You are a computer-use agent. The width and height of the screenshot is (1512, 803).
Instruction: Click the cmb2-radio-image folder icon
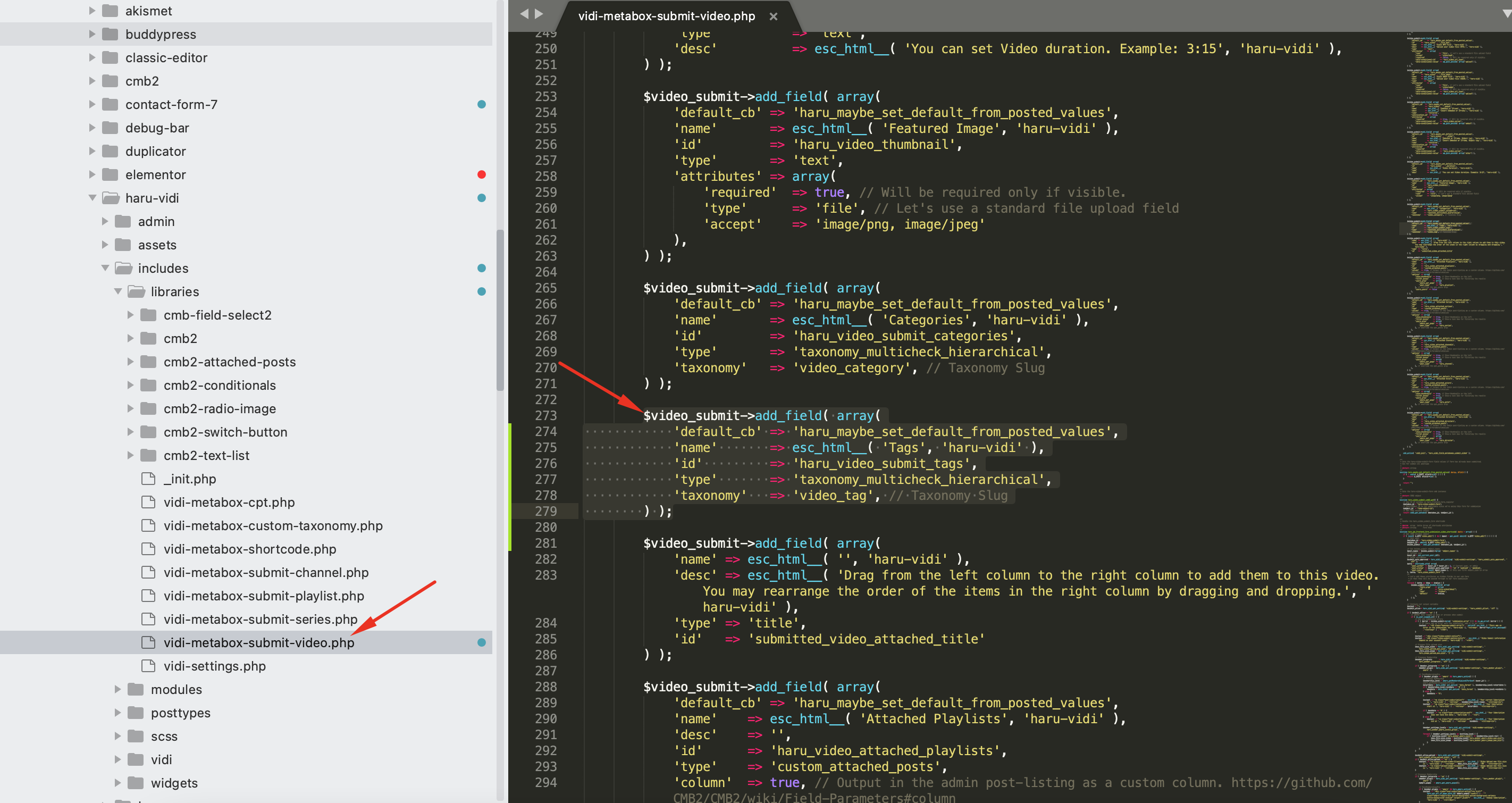[x=148, y=408]
